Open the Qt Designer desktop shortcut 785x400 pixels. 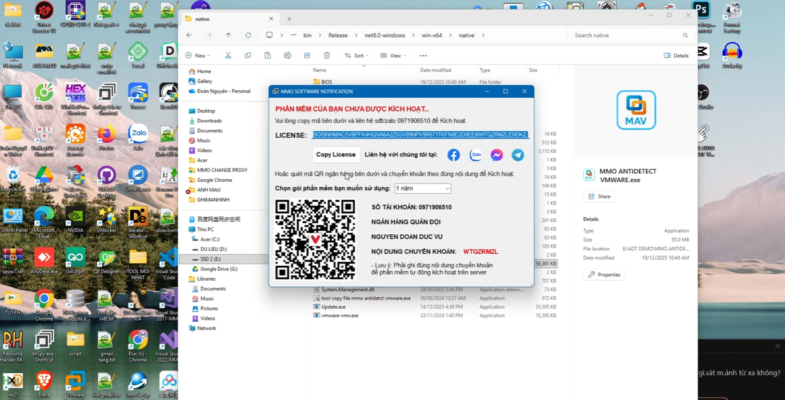[106, 261]
